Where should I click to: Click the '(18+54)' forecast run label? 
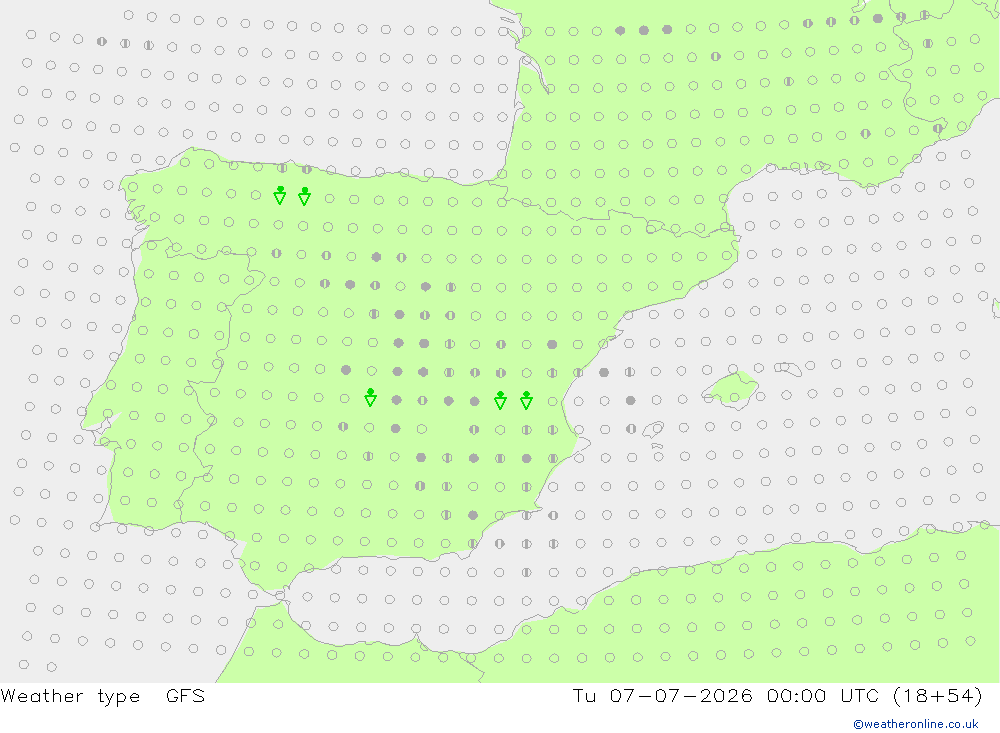[938, 695]
